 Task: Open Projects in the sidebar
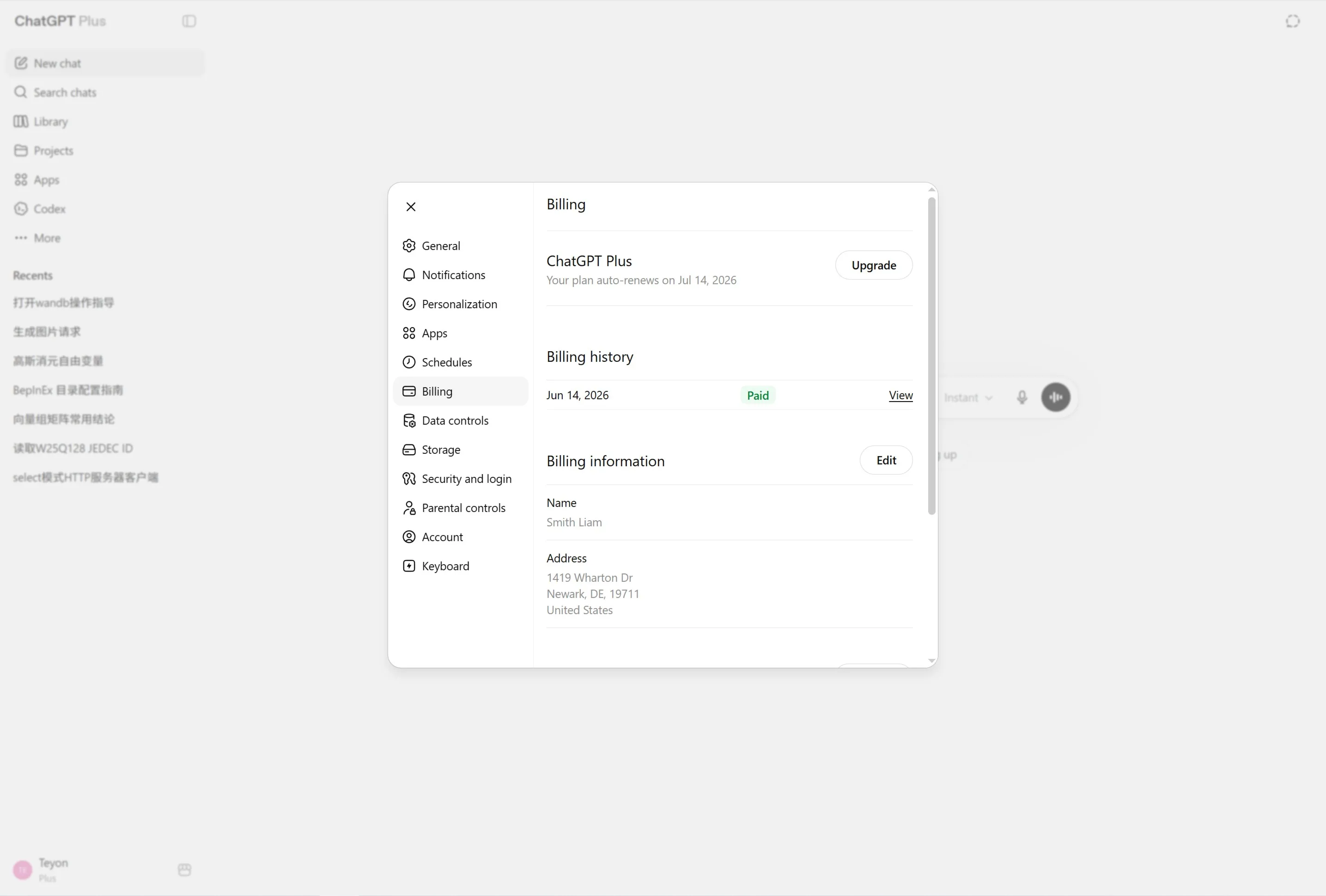click(105, 151)
